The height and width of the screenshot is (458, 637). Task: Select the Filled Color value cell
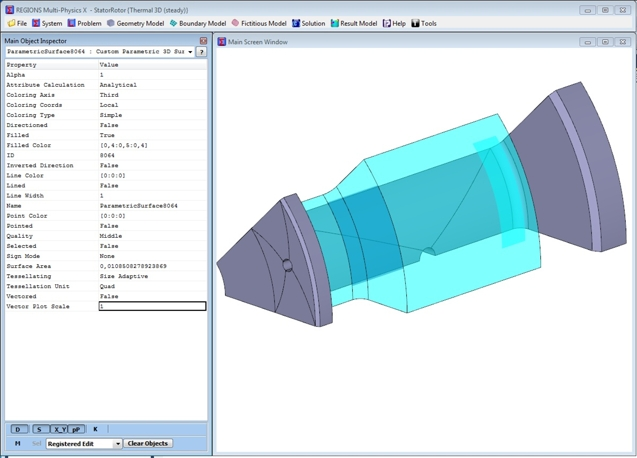click(x=152, y=145)
